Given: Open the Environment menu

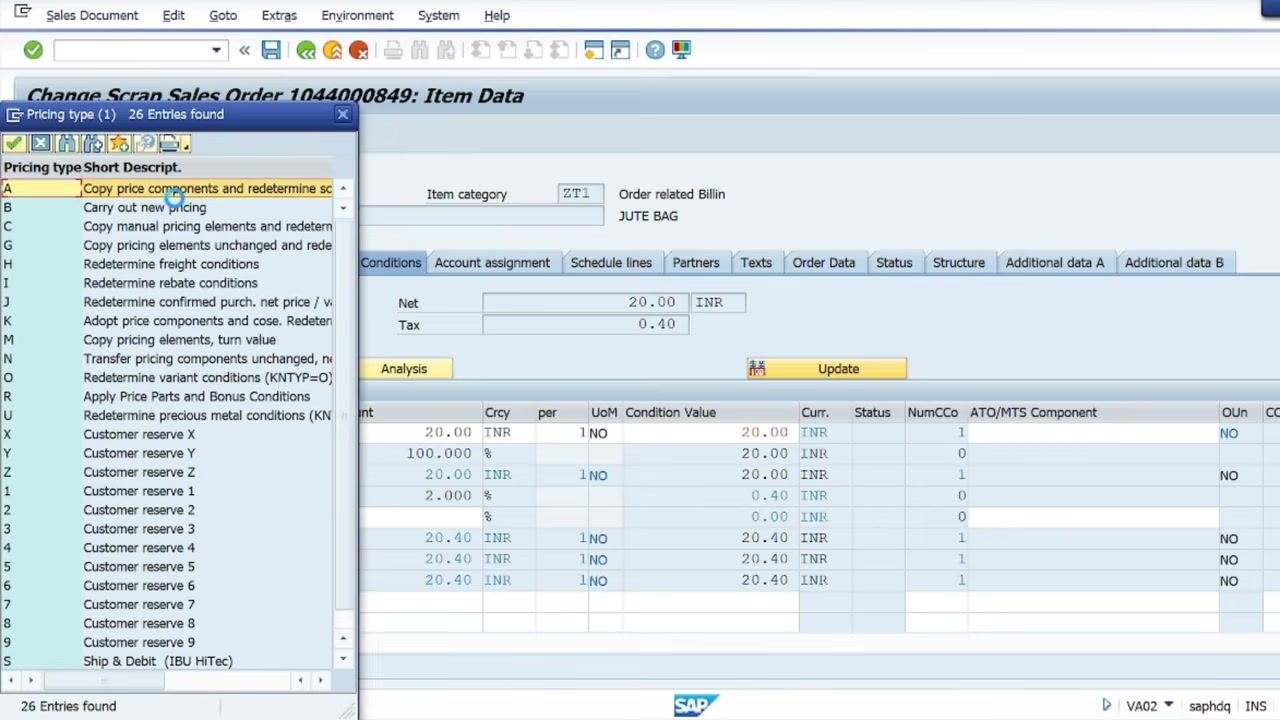Looking at the screenshot, I should click(x=357, y=15).
